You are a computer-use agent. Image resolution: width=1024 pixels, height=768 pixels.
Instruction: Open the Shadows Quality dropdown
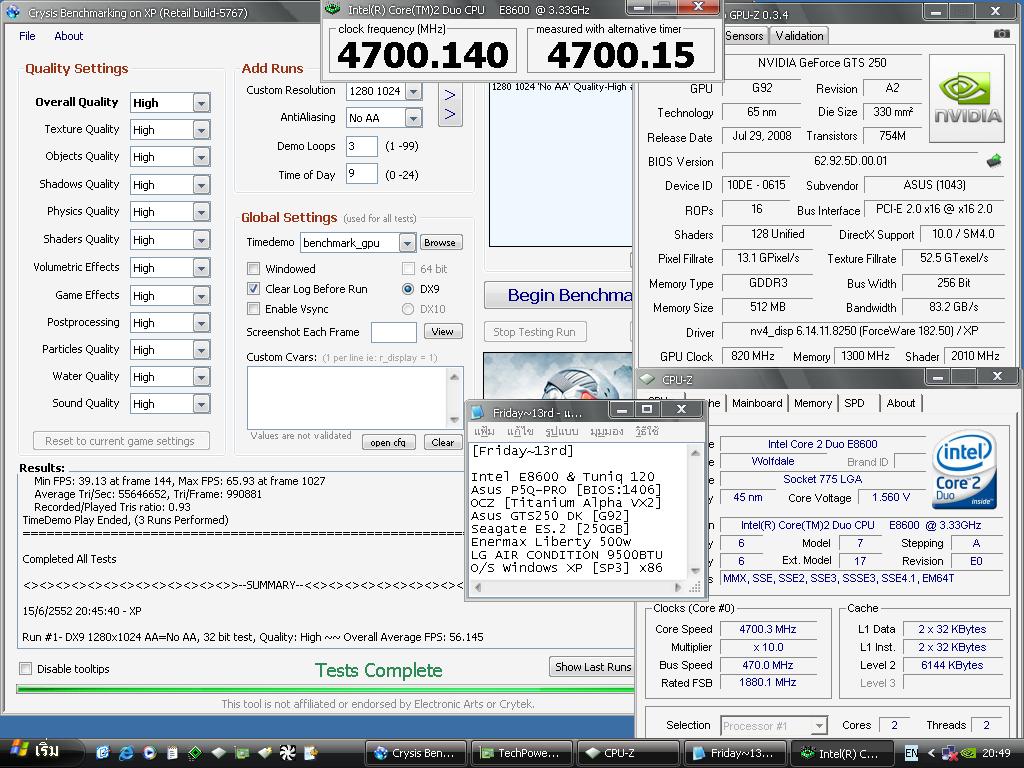click(x=201, y=185)
